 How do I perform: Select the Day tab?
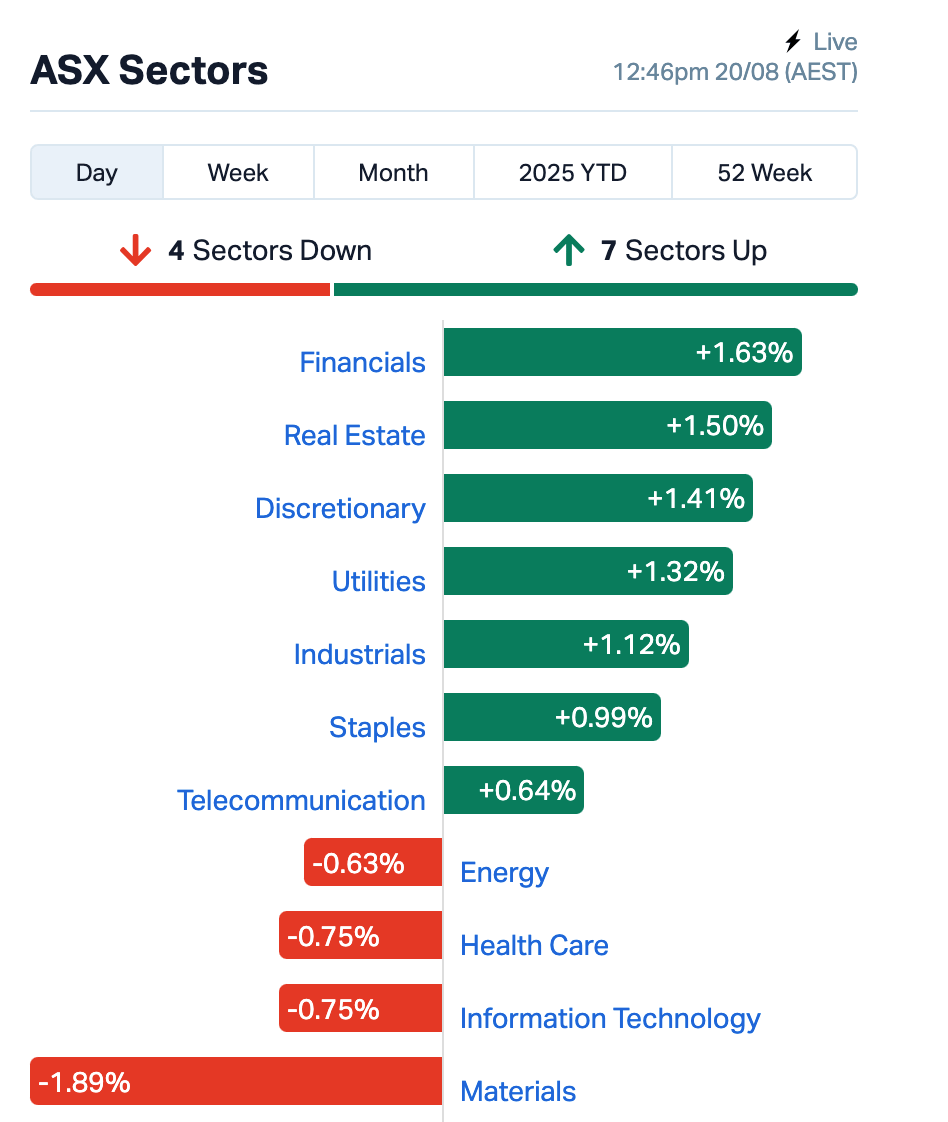97,172
